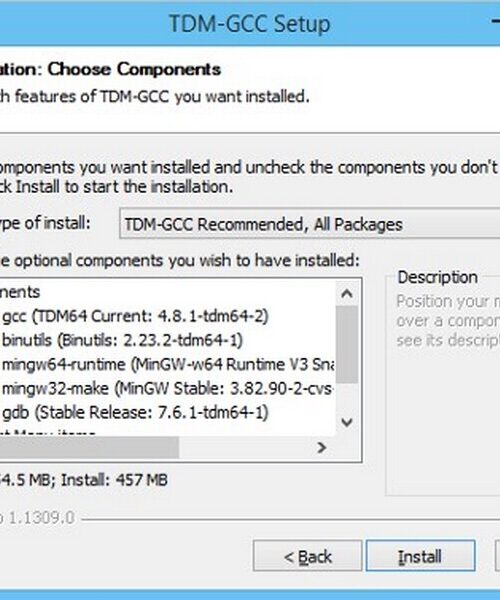Click the component list scroll-up arrow

347,294
